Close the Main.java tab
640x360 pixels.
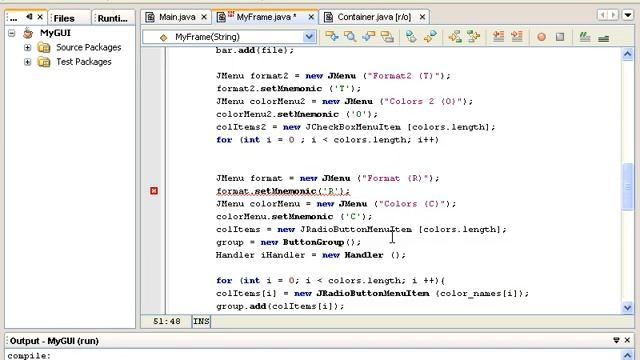(204, 17)
